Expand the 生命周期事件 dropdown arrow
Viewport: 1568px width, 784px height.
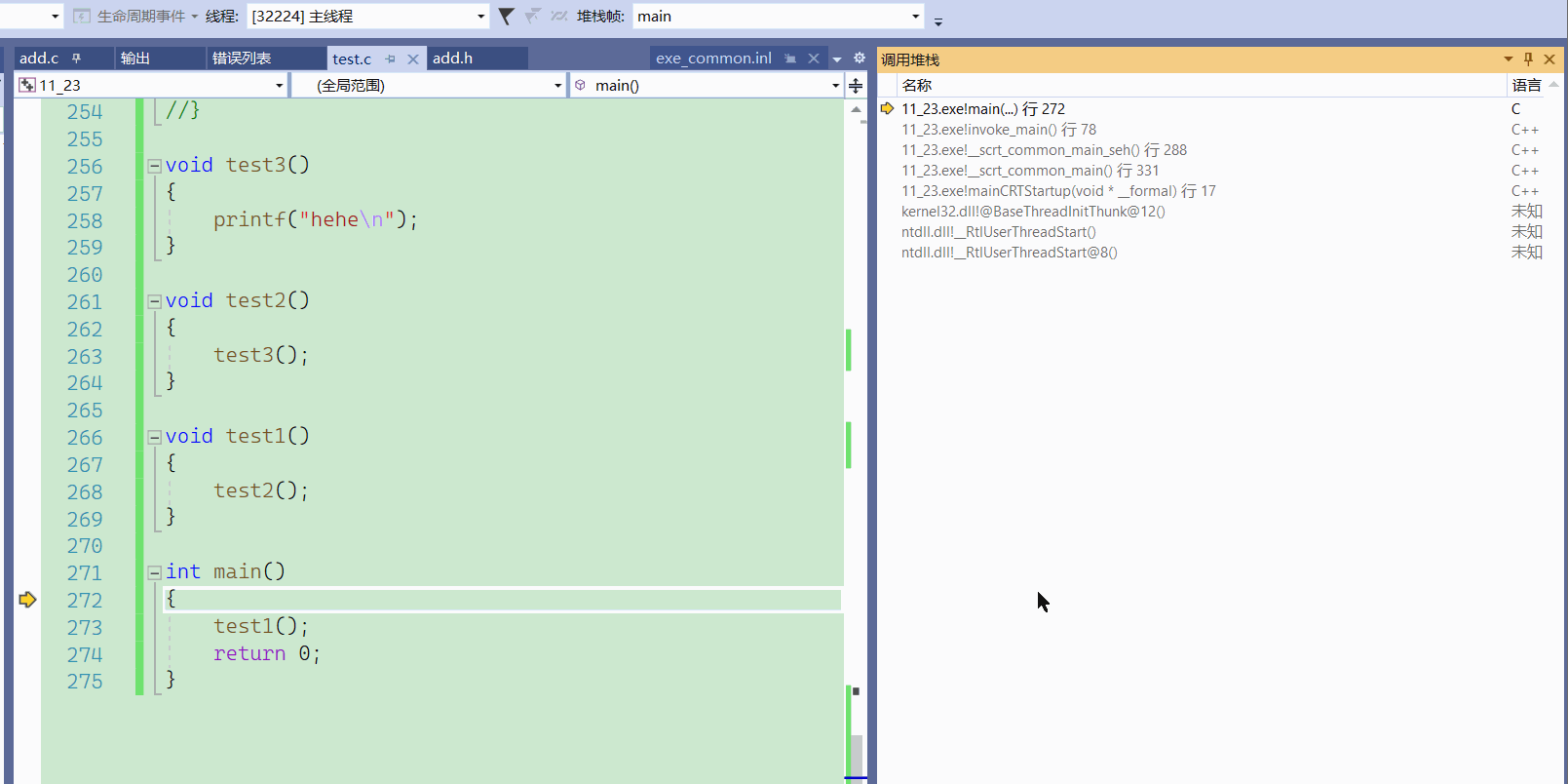click(194, 17)
